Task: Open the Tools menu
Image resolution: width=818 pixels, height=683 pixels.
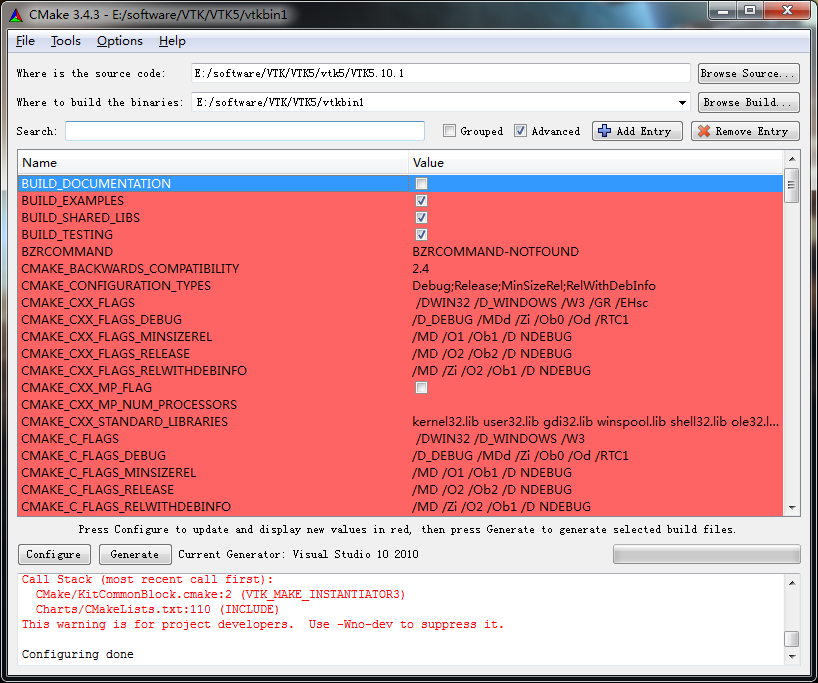Action: (66, 41)
